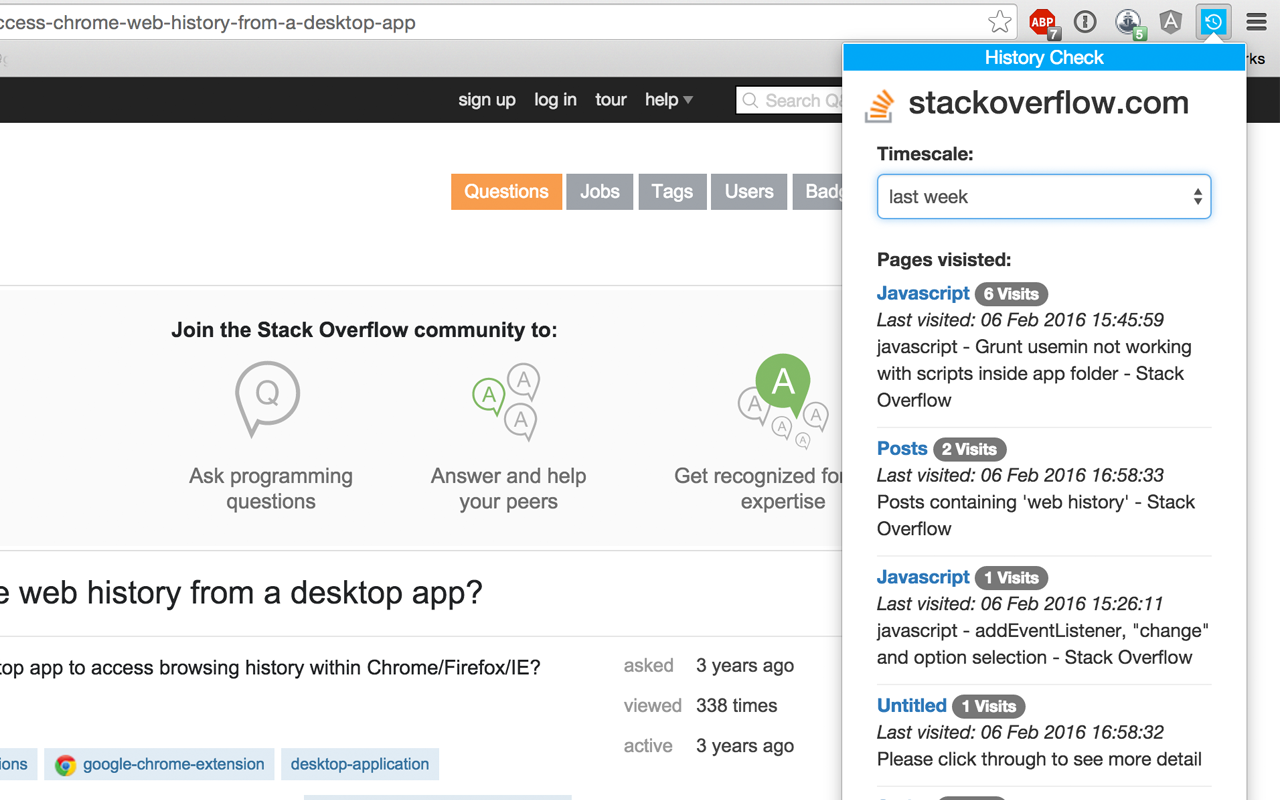Click the 'stackoverflow.com' heading in the popup
Viewport: 1280px width, 800px height.
1048,103
